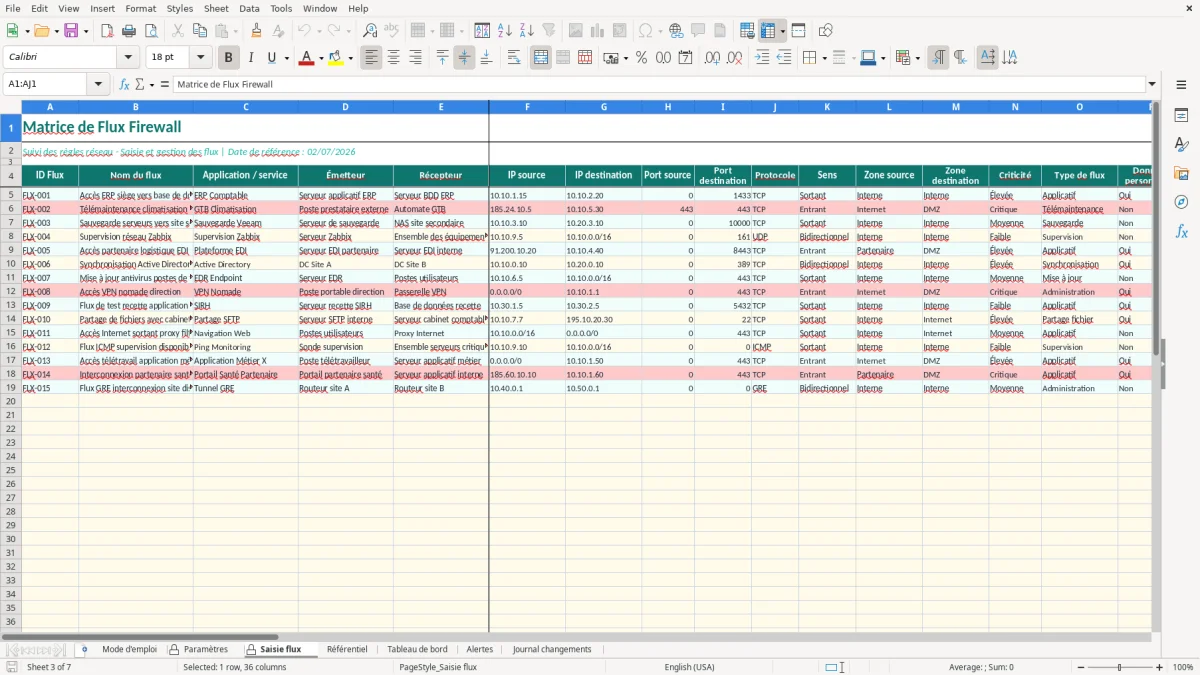Toggle Center Horizontally alignment
1200x675 pixels.
393,58
